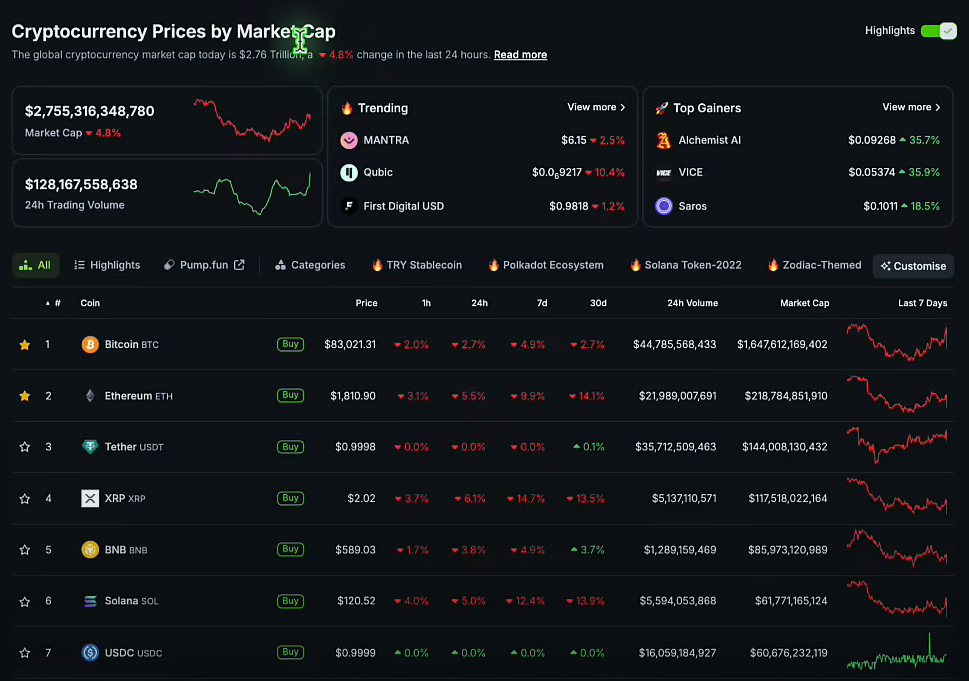
Task: Expand Top Gainers with View more
Action: [x=911, y=107]
